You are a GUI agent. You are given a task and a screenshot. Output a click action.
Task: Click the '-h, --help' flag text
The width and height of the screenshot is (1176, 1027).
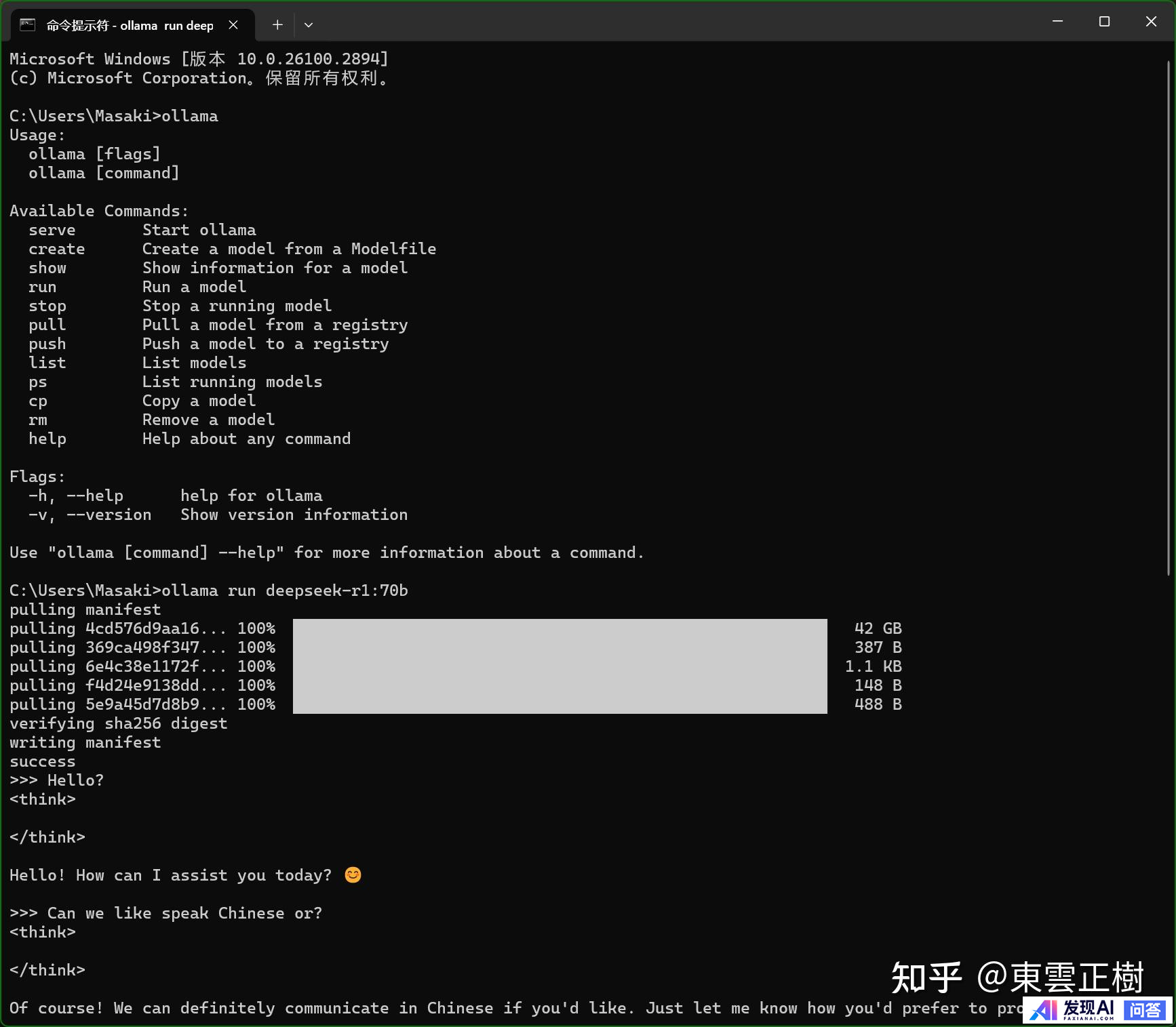[x=75, y=496]
